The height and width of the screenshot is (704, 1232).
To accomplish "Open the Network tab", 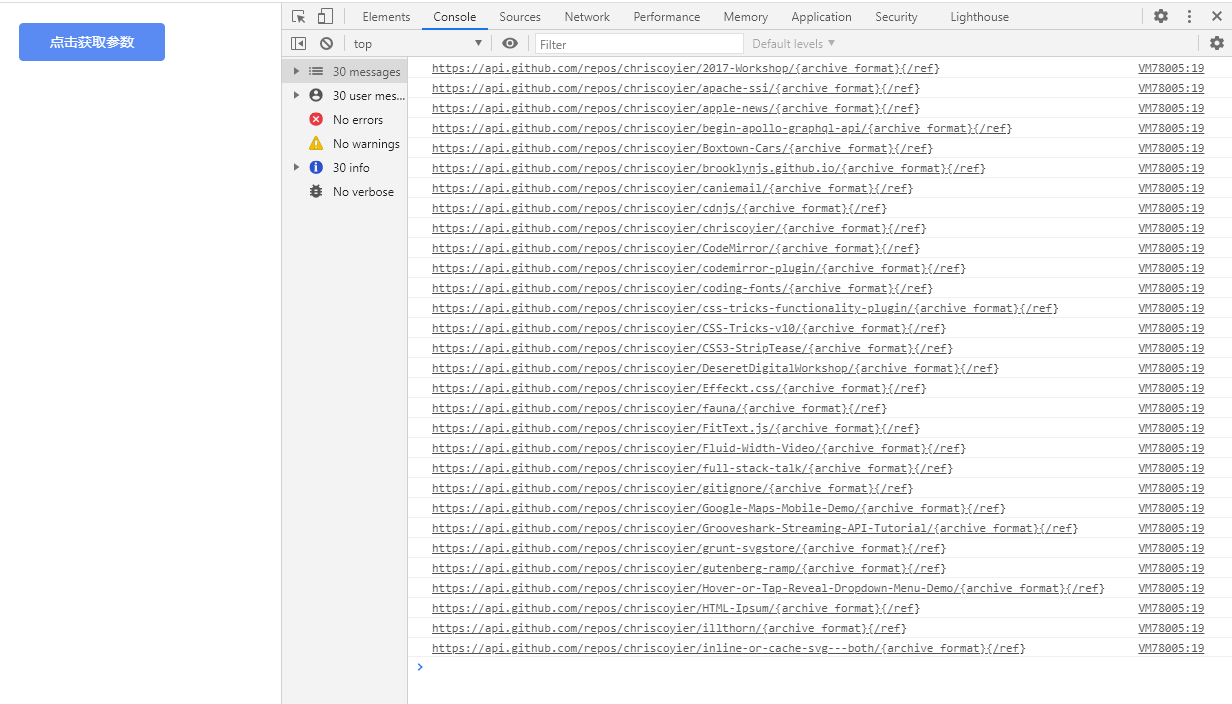I will coord(587,17).
